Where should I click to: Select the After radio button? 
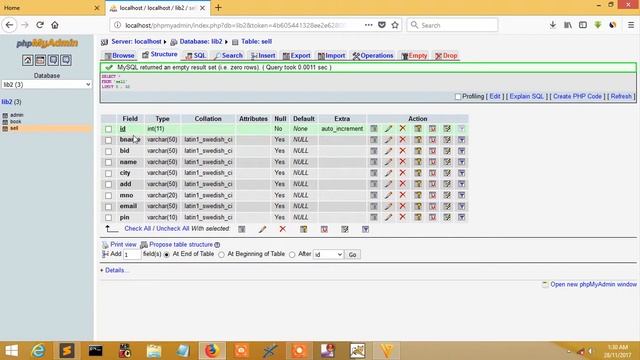point(292,255)
